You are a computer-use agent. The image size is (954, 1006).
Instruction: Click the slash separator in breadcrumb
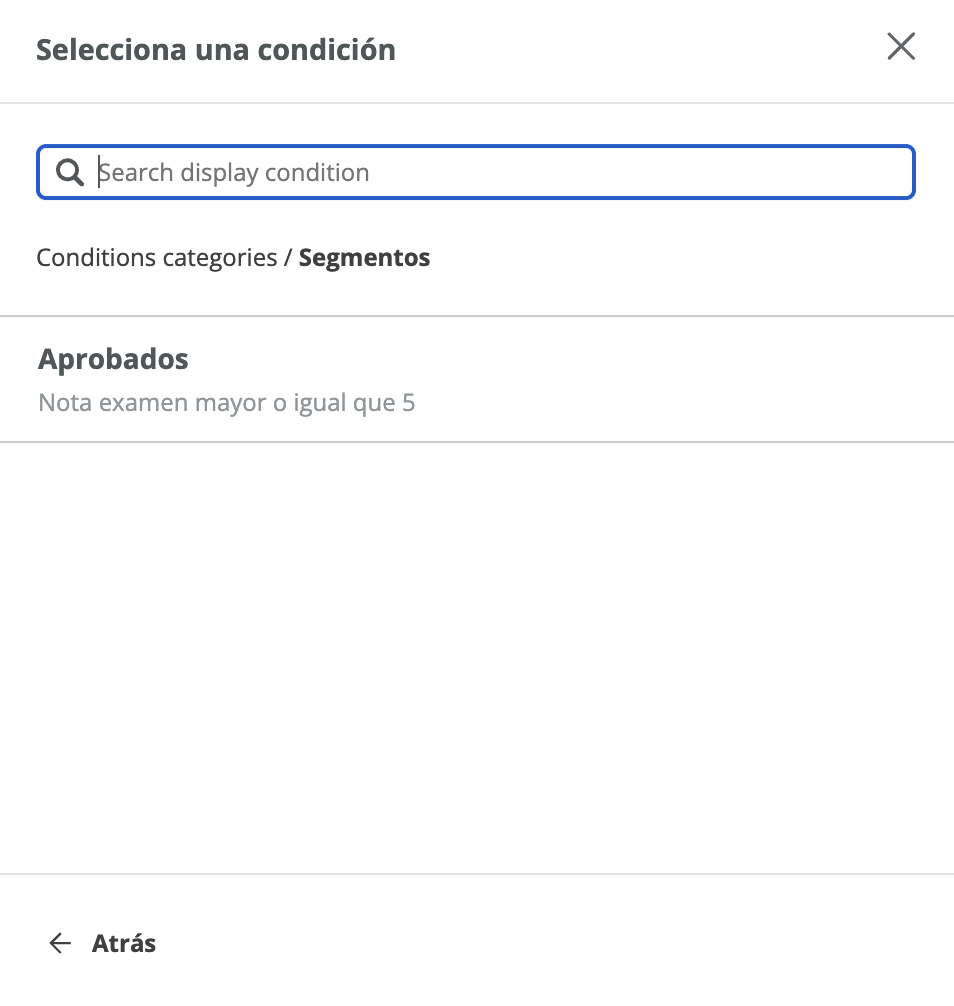coord(288,258)
